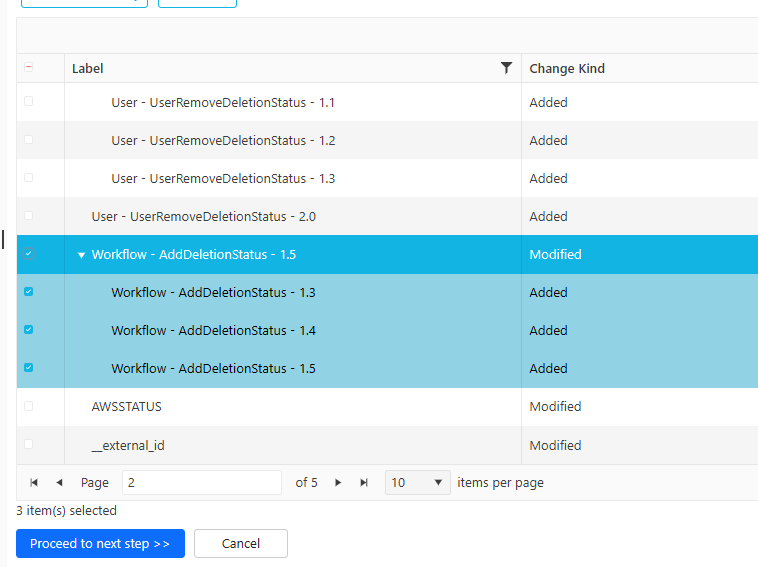Toggle the select-all header checkbox
The image size is (758, 567).
(x=28, y=68)
